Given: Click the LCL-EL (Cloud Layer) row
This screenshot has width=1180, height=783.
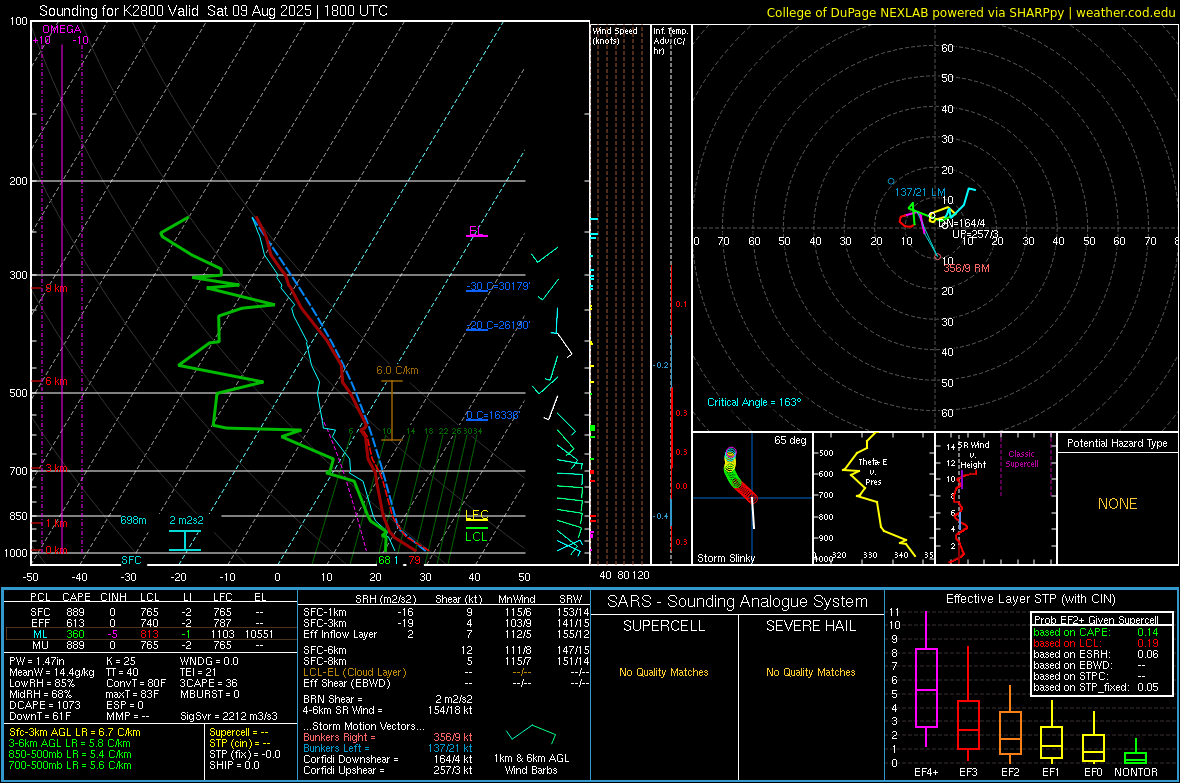Looking at the screenshot, I should click(446, 672).
